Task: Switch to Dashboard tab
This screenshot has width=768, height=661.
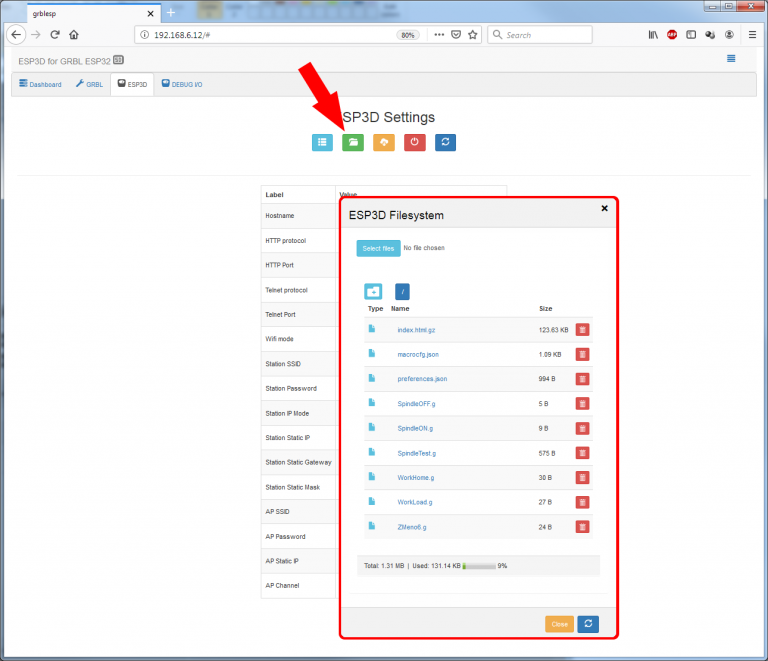Action: click(x=40, y=84)
